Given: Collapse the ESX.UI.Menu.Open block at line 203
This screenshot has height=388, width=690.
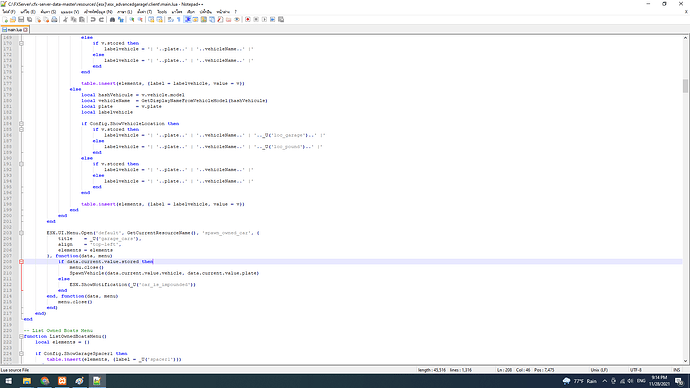Looking at the screenshot, I should click(21, 233).
